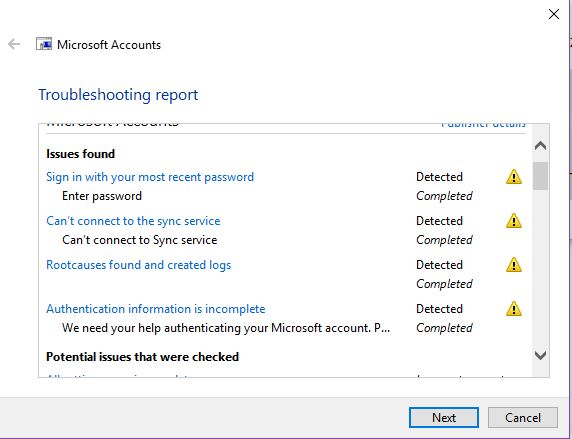The width and height of the screenshot is (572, 439).
Task: Click the scrollbar up arrow
Action: click(540, 146)
